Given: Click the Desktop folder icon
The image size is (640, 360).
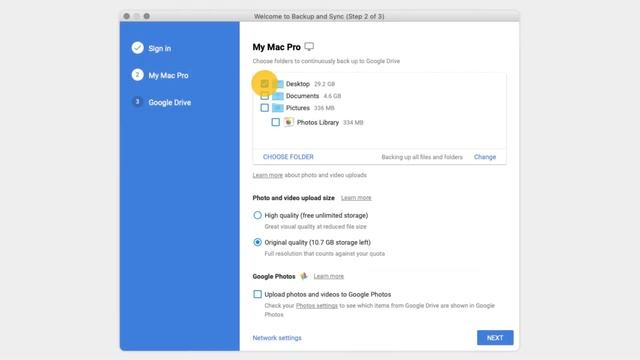Looking at the screenshot, I should pyautogui.click(x=278, y=84).
